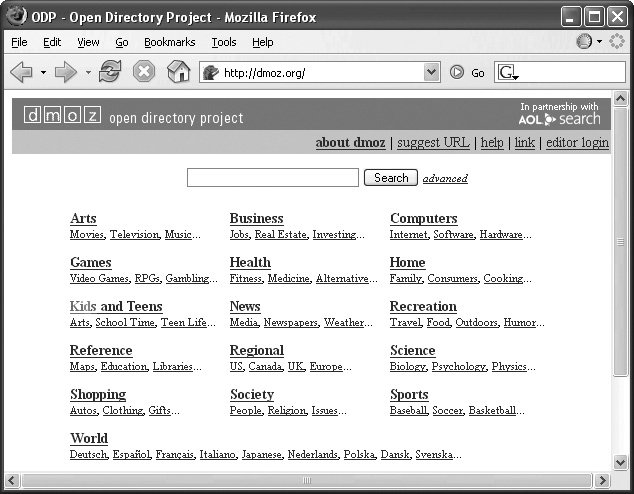This screenshot has height=494, width=634.
Task: Reload the current page
Action: 110,72
